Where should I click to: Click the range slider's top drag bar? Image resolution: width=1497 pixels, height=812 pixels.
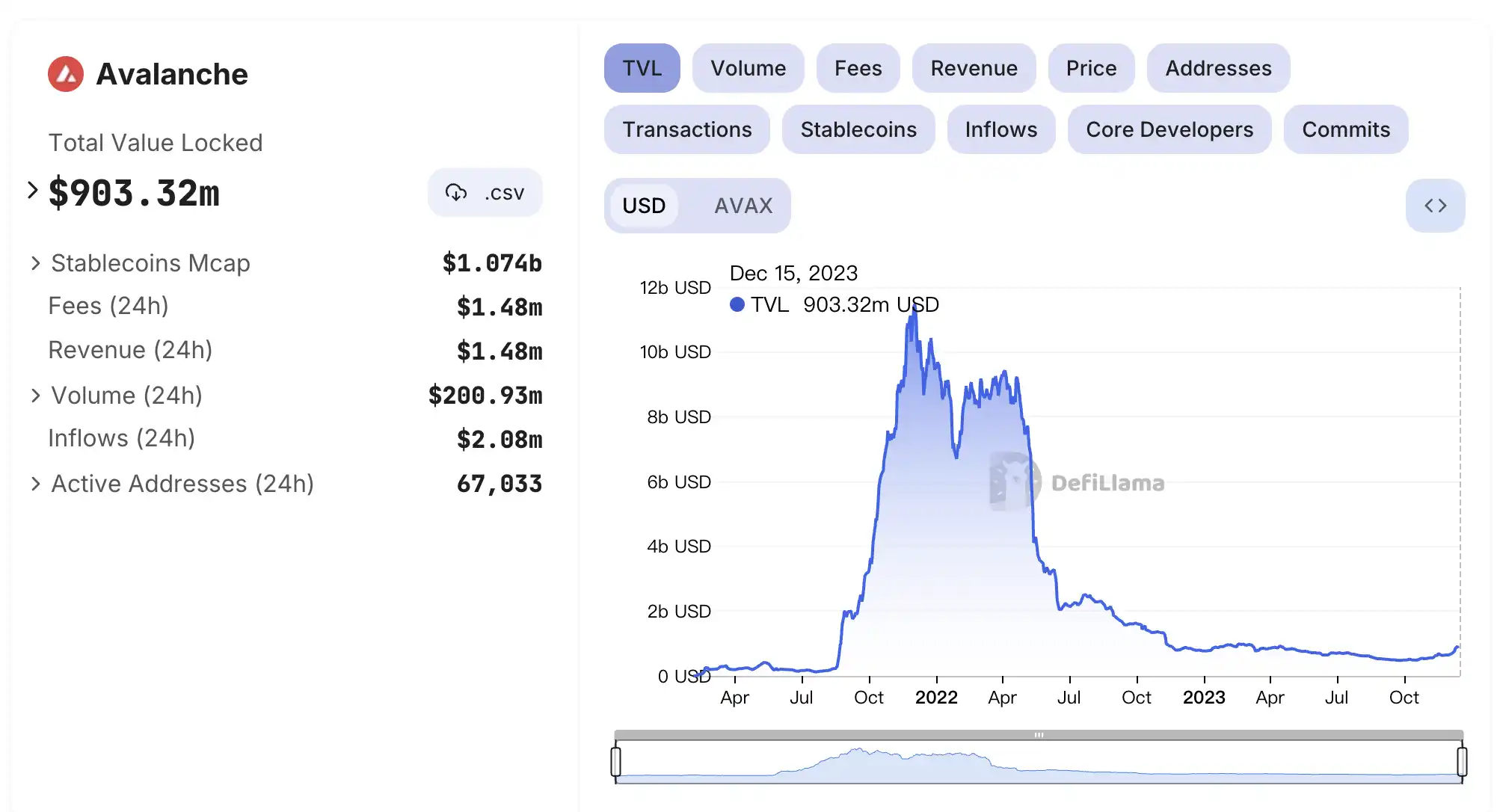click(1039, 735)
